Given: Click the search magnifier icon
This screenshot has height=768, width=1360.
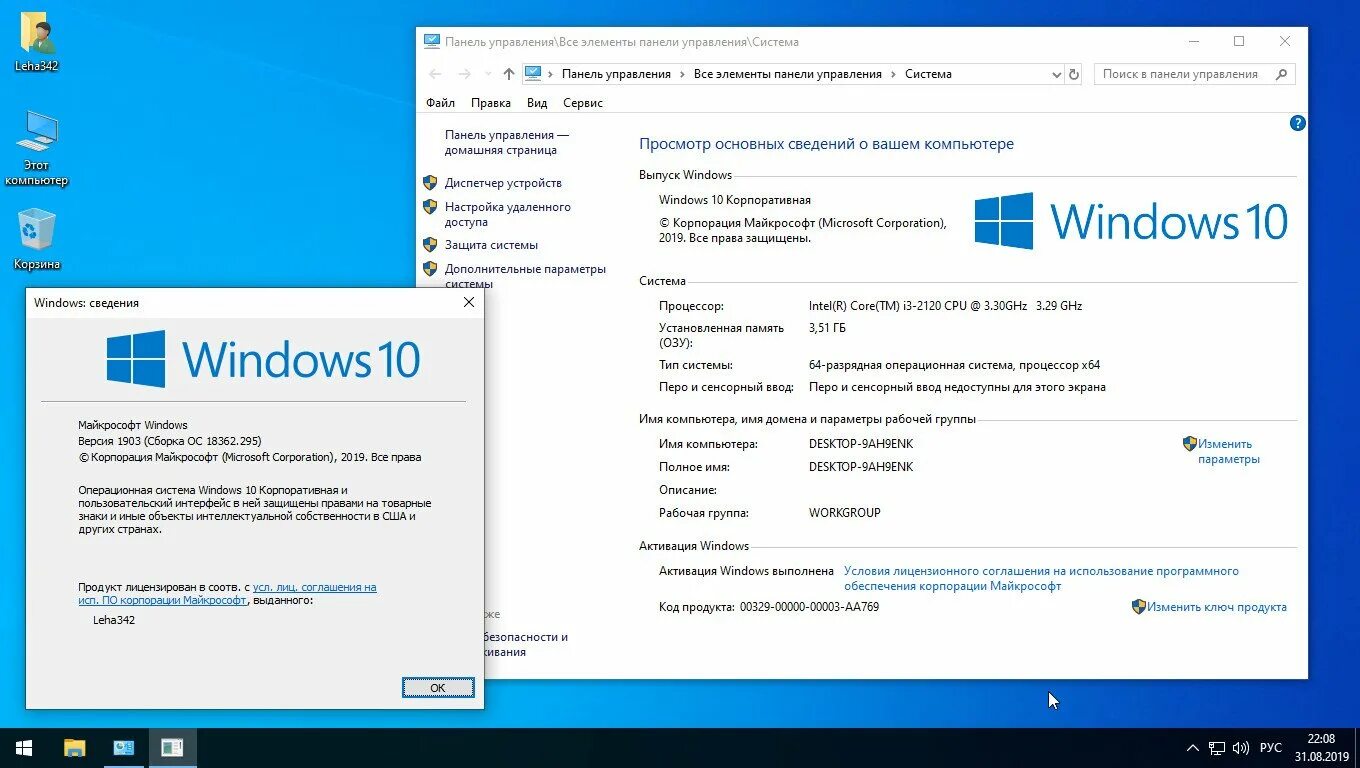Looking at the screenshot, I should coord(1281,74).
